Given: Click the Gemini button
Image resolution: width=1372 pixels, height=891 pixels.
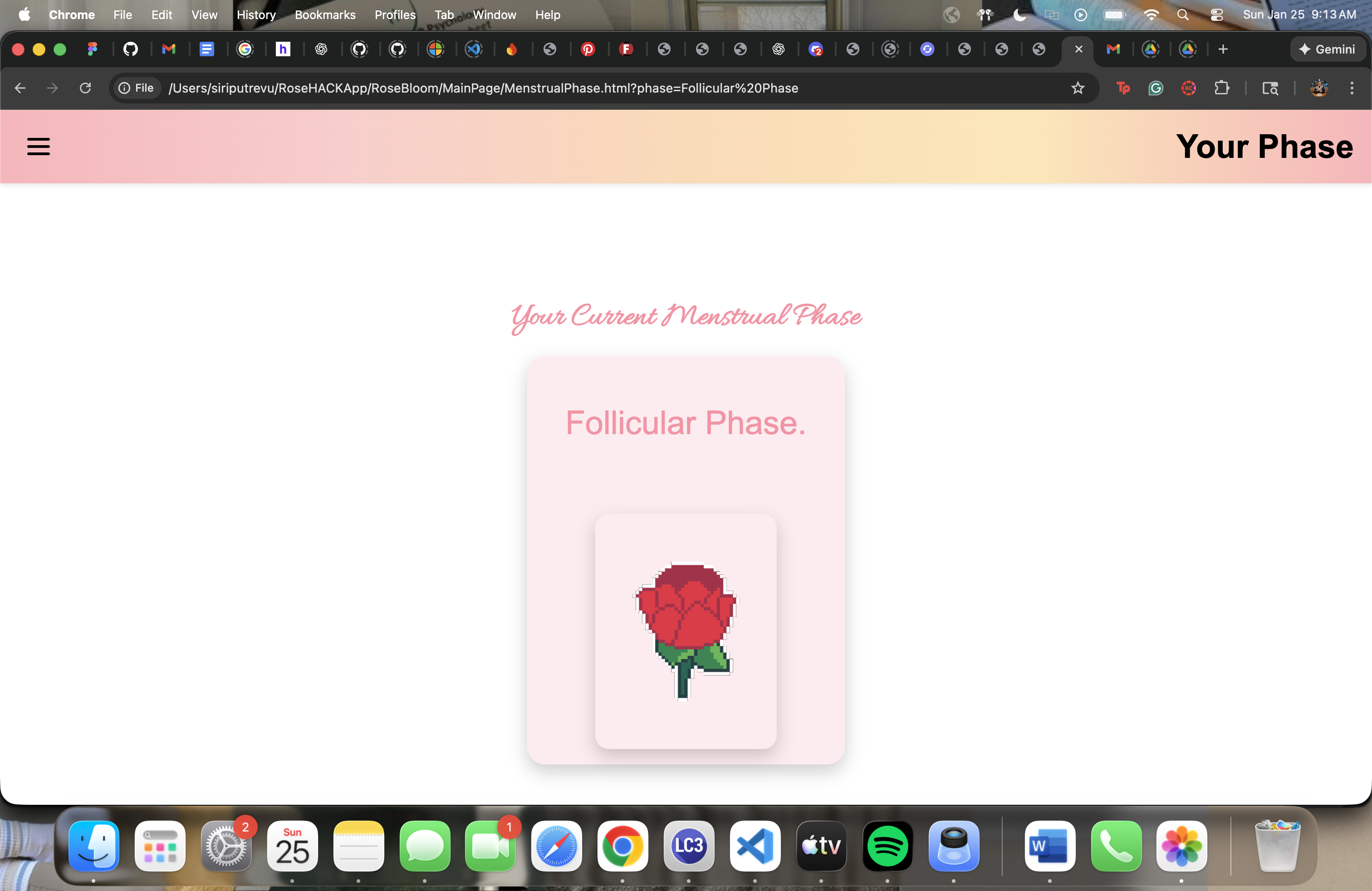Looking at the screenshot, I should (1327, 49).
